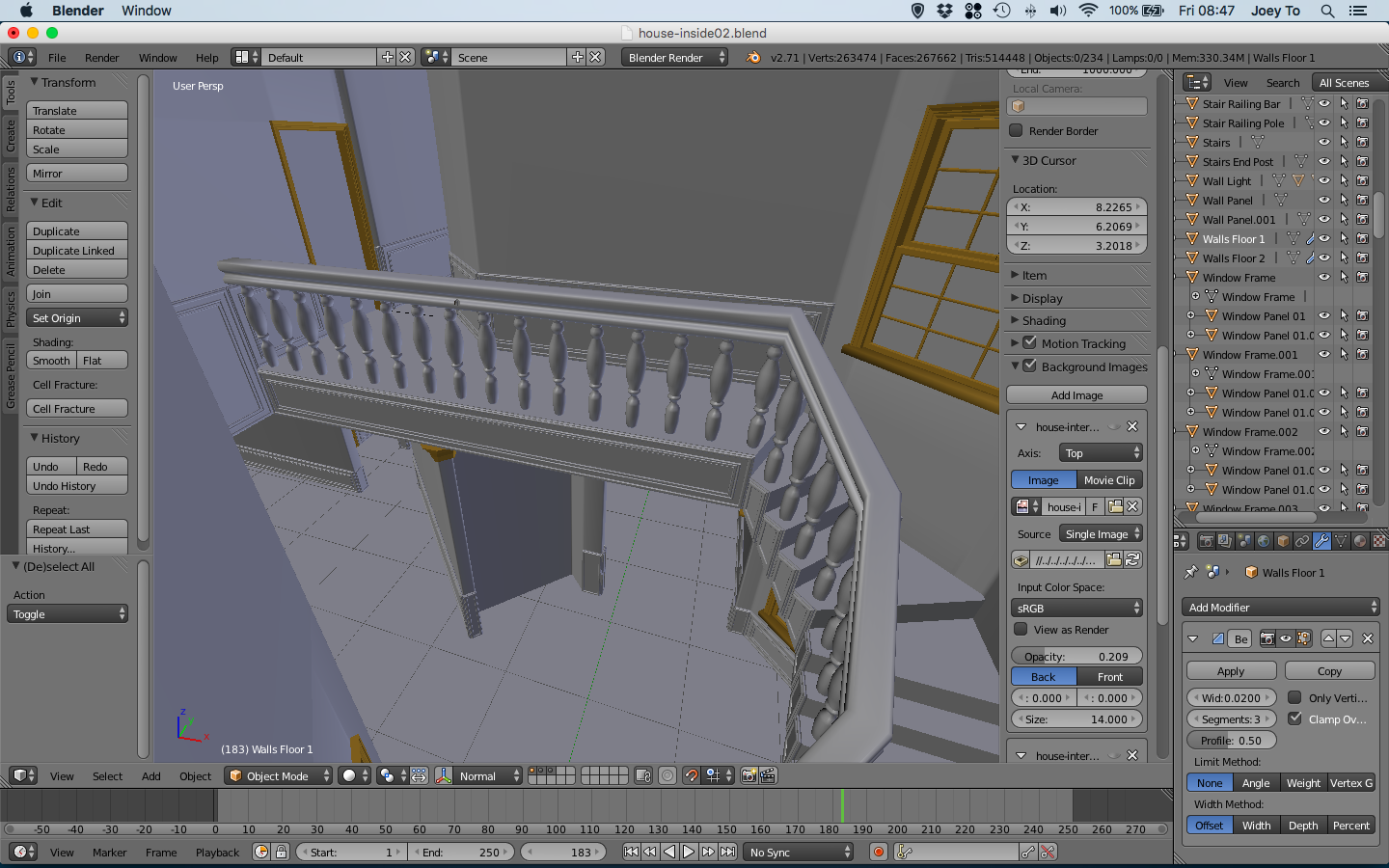
Task: Select the Modifiers wrench properties tab
Action: coord(1321,542)
